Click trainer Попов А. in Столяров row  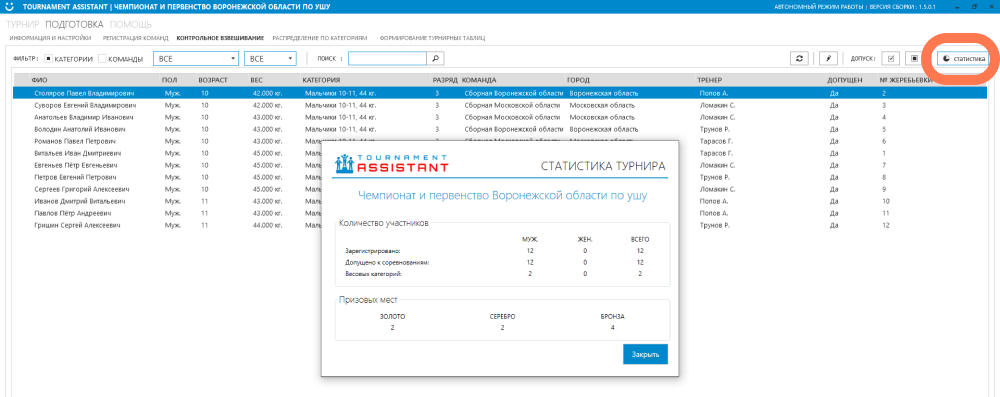714,93
